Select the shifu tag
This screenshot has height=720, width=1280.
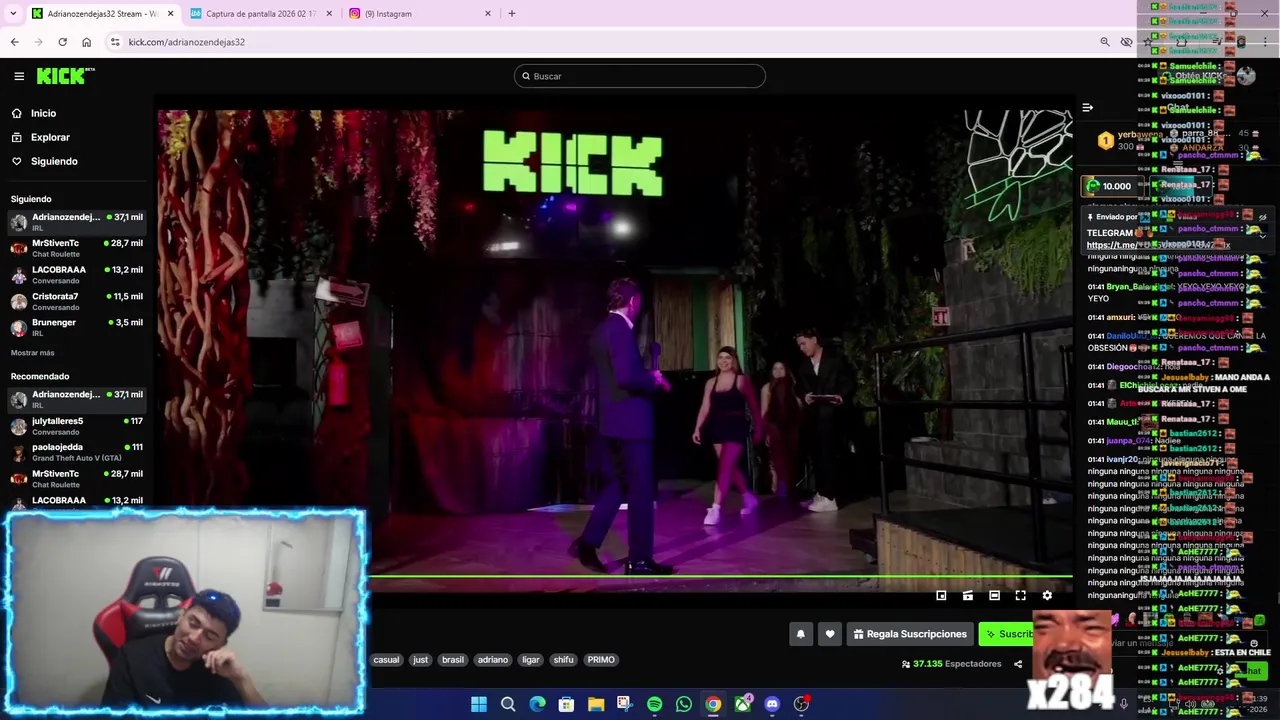[564, 660]
